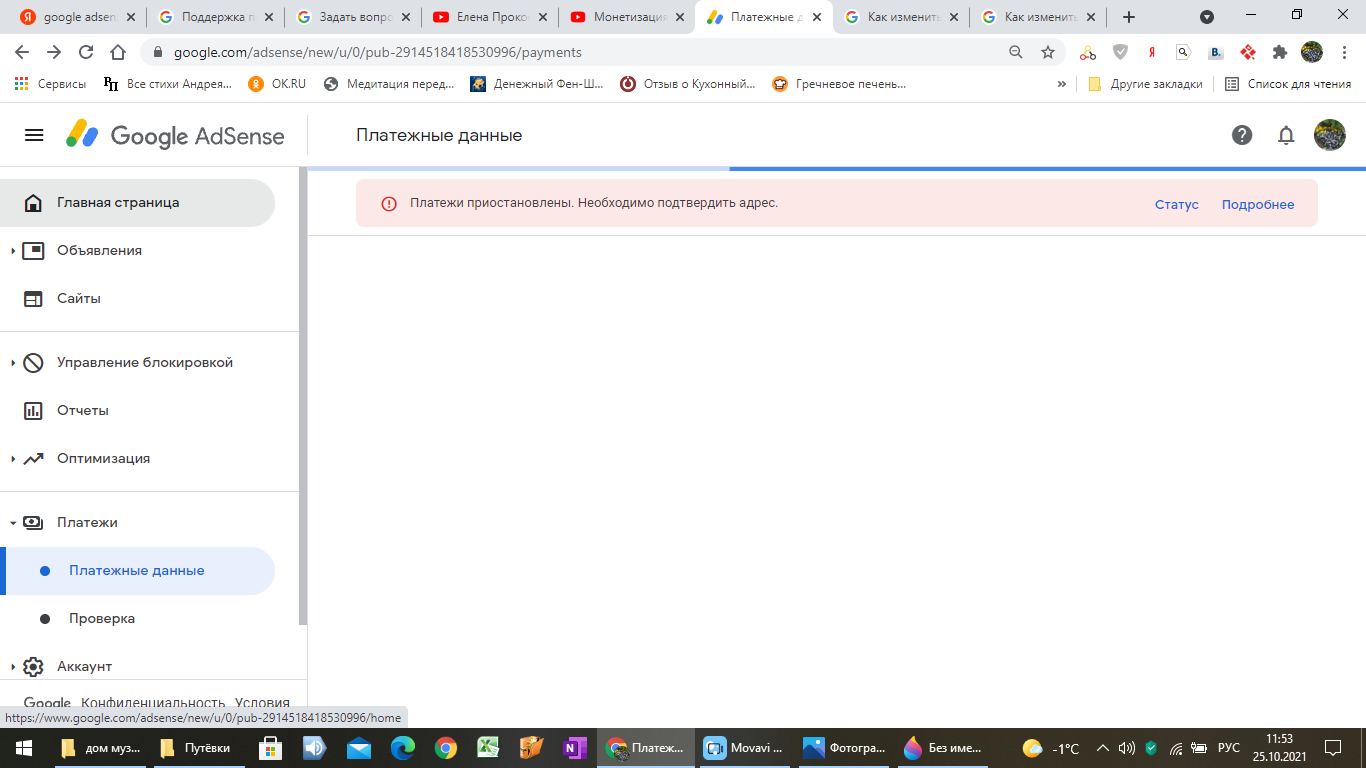The width and height of the screenshot is (1366, 768).
Task: Open the Chrome extensions puzzle icon
Action: [1279, 52]
